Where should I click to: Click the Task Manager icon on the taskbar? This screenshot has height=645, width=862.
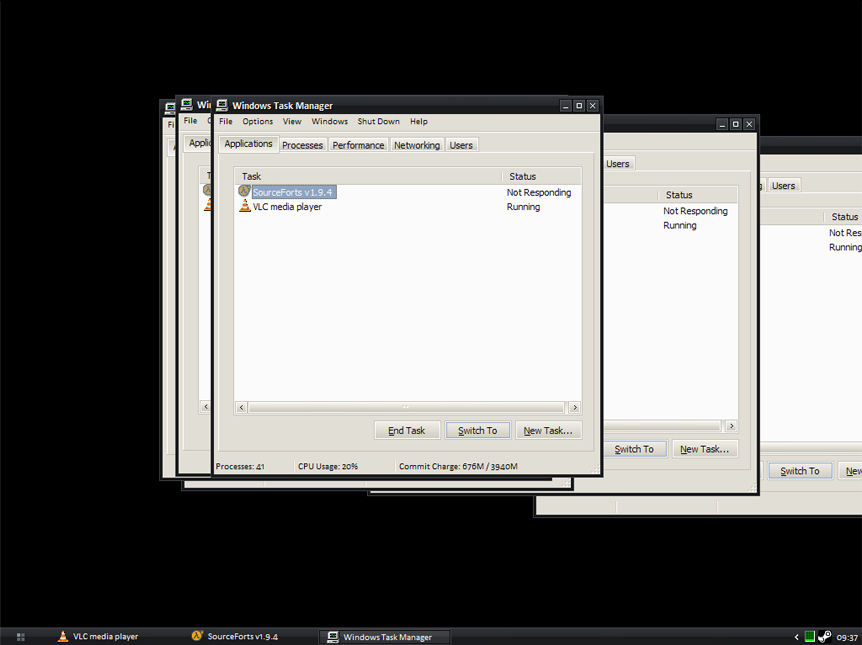coord(333,636)
